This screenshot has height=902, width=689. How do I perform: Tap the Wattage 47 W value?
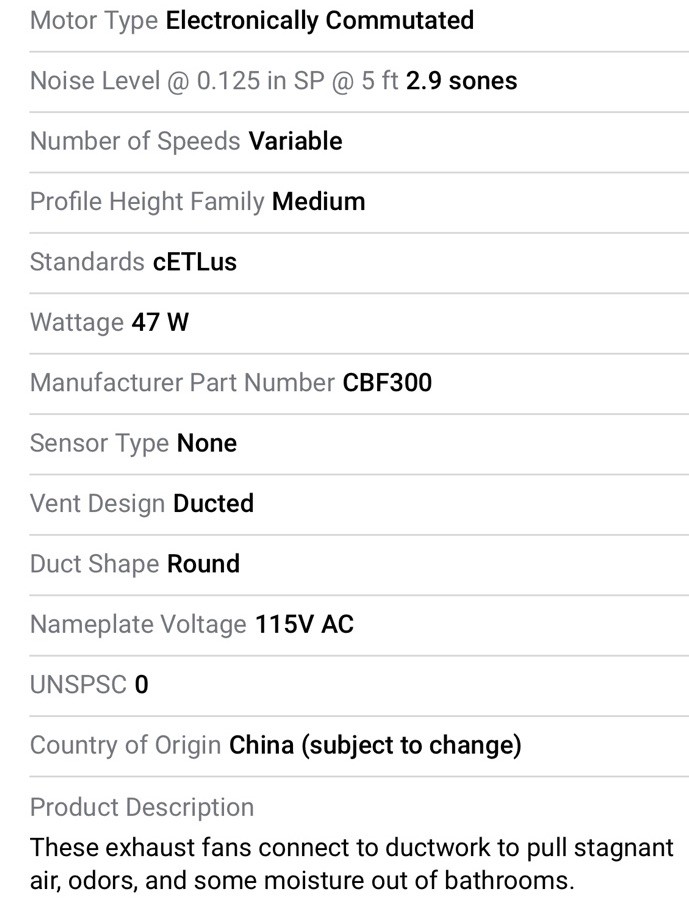point(160,322)
